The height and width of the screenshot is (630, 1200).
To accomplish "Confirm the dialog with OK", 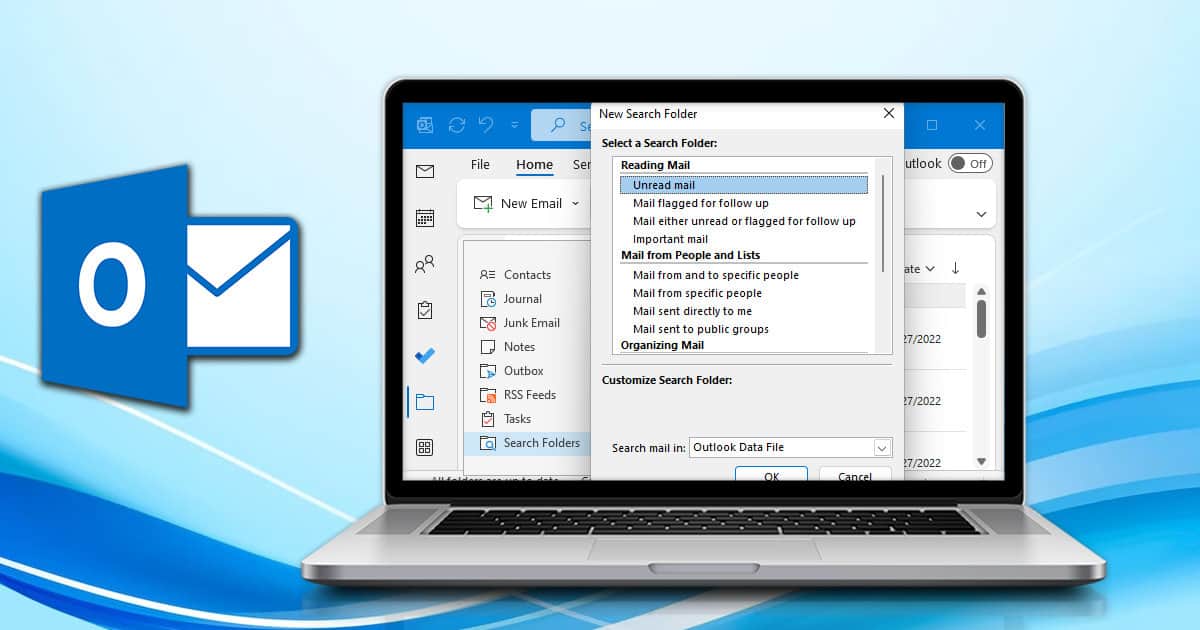I will [x=771, y=474].
